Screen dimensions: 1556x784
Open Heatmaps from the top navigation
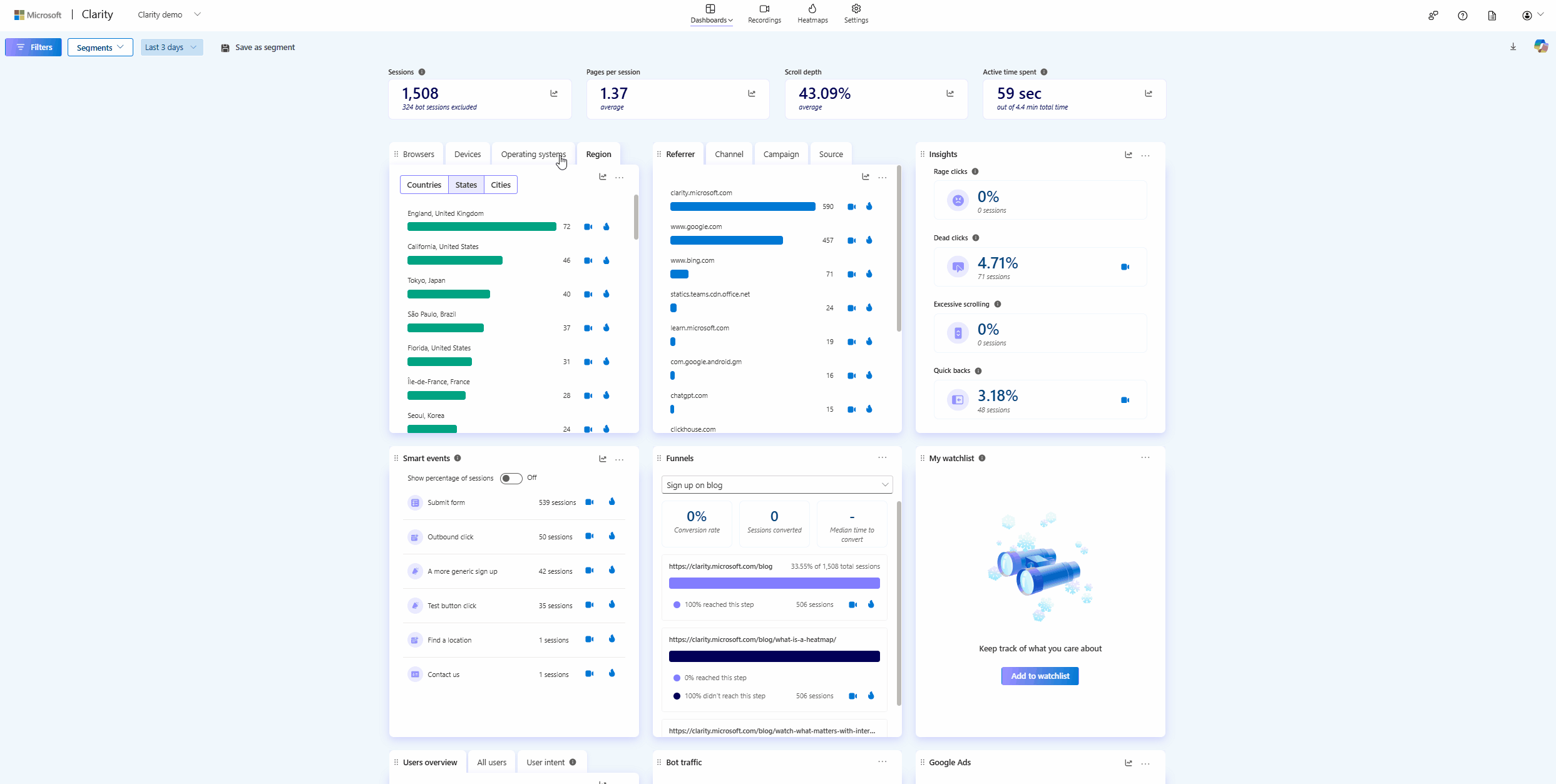coord(812,14)
